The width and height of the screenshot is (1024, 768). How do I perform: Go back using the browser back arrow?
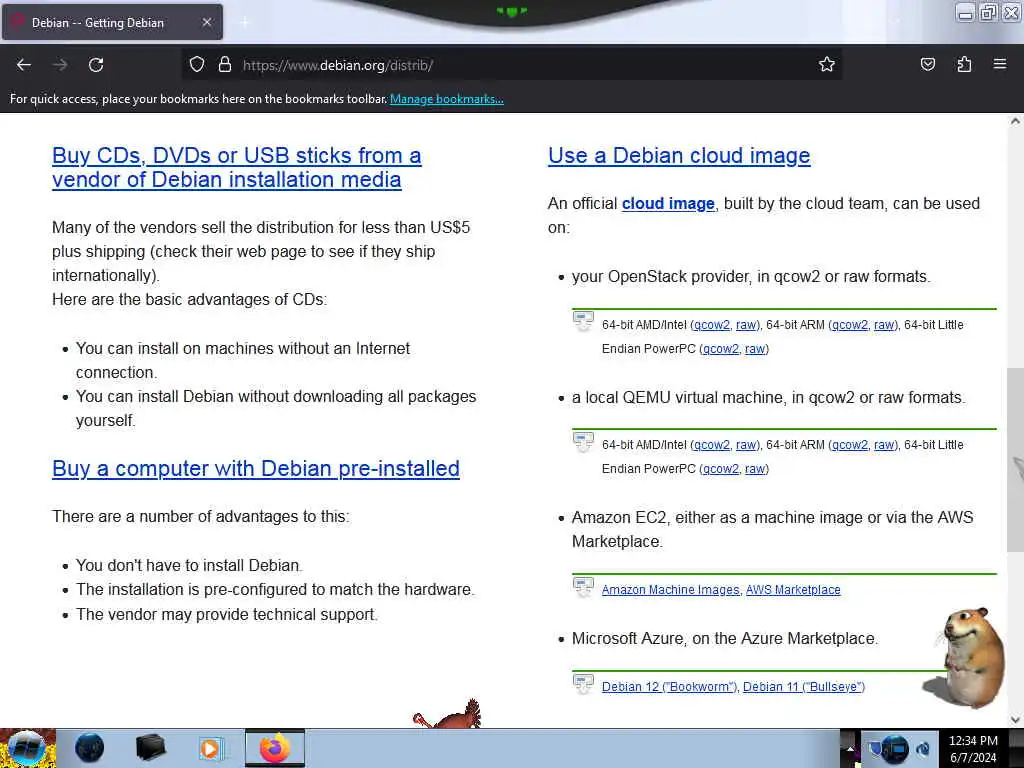pos(24,65)
